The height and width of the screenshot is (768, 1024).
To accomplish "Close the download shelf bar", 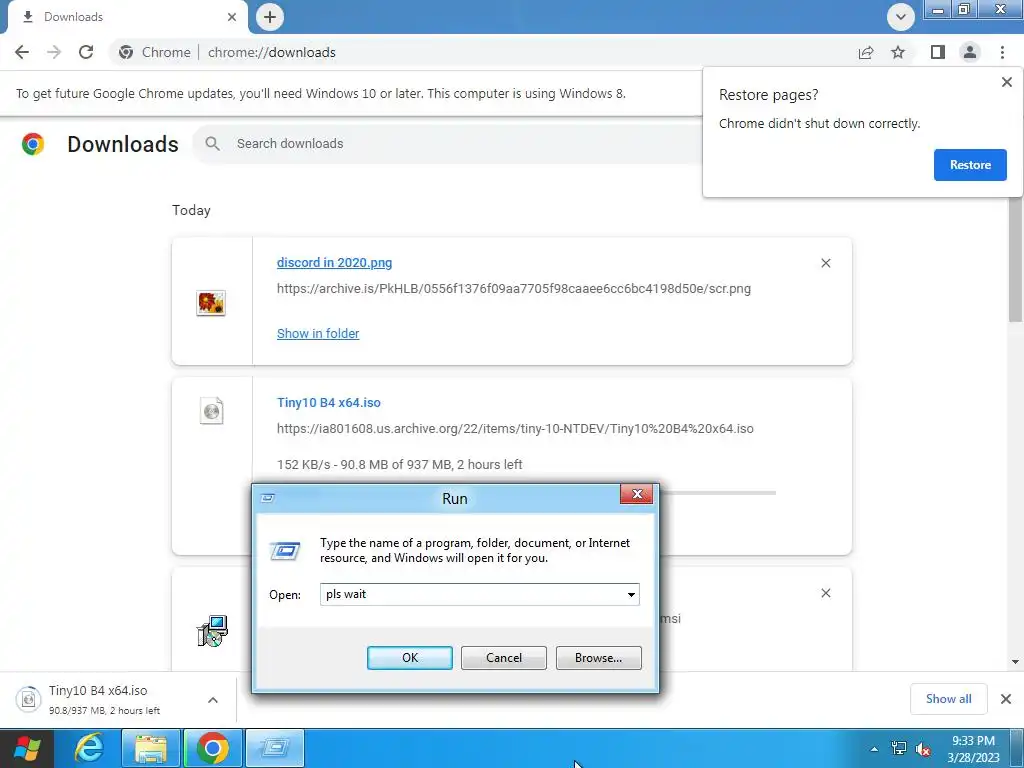I will tap(1006, 699).
